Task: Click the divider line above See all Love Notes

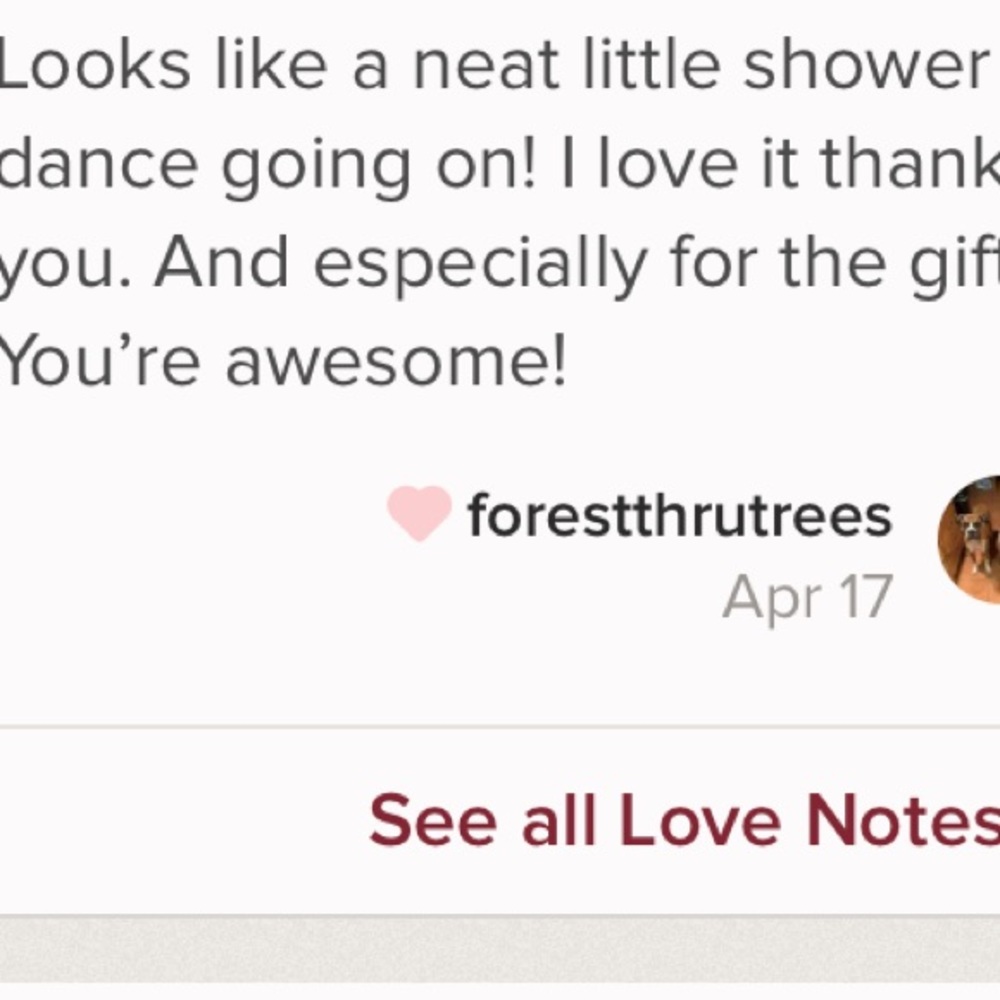Action: point(500,726)
